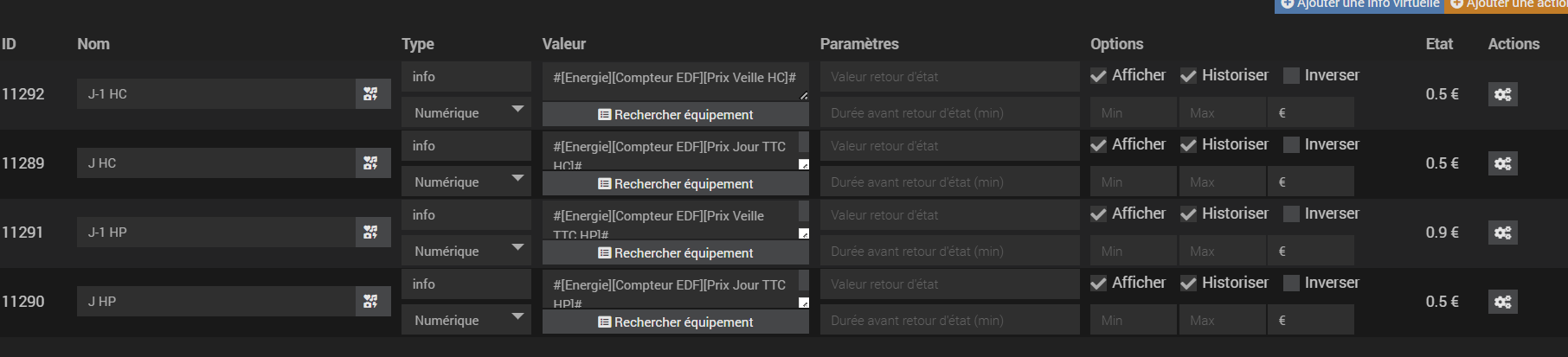Open Numérique subtype dropdown for J HC
The image size is (1568, 357).
pos(466,182)
